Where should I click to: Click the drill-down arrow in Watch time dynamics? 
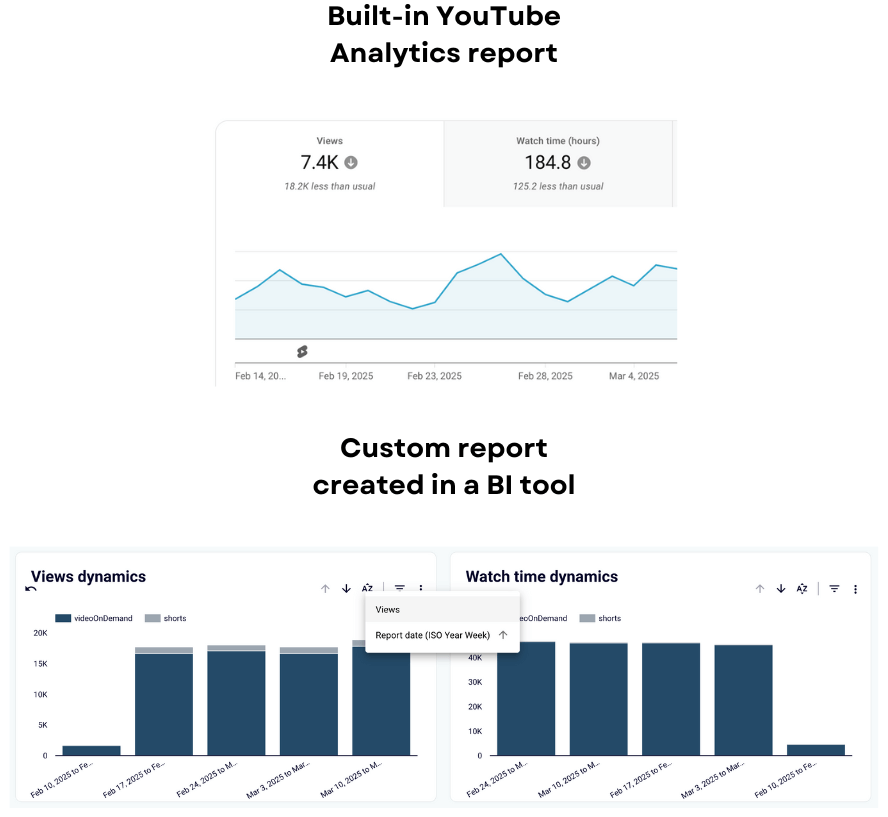[x=781, y=589]
